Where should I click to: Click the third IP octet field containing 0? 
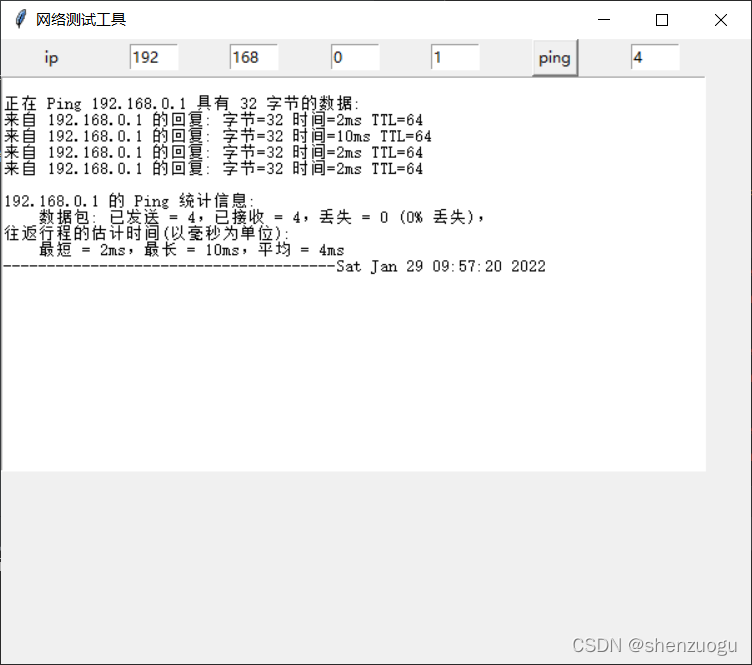coord(355,58)
